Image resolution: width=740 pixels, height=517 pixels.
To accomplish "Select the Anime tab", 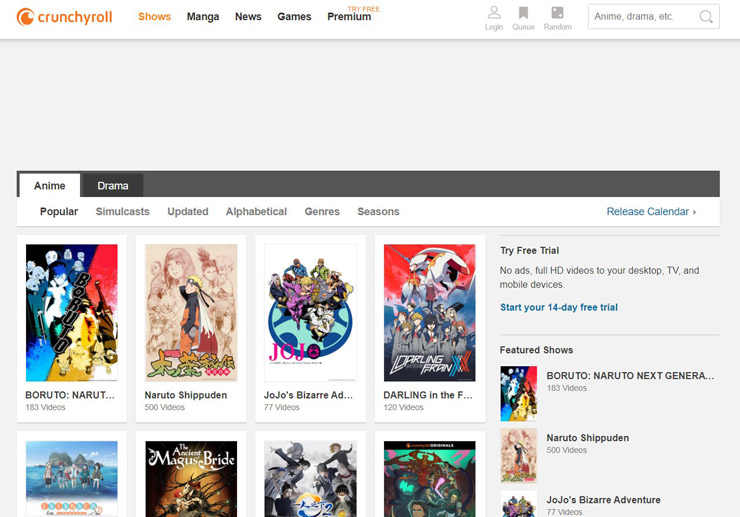I will [x=50, y=186].
